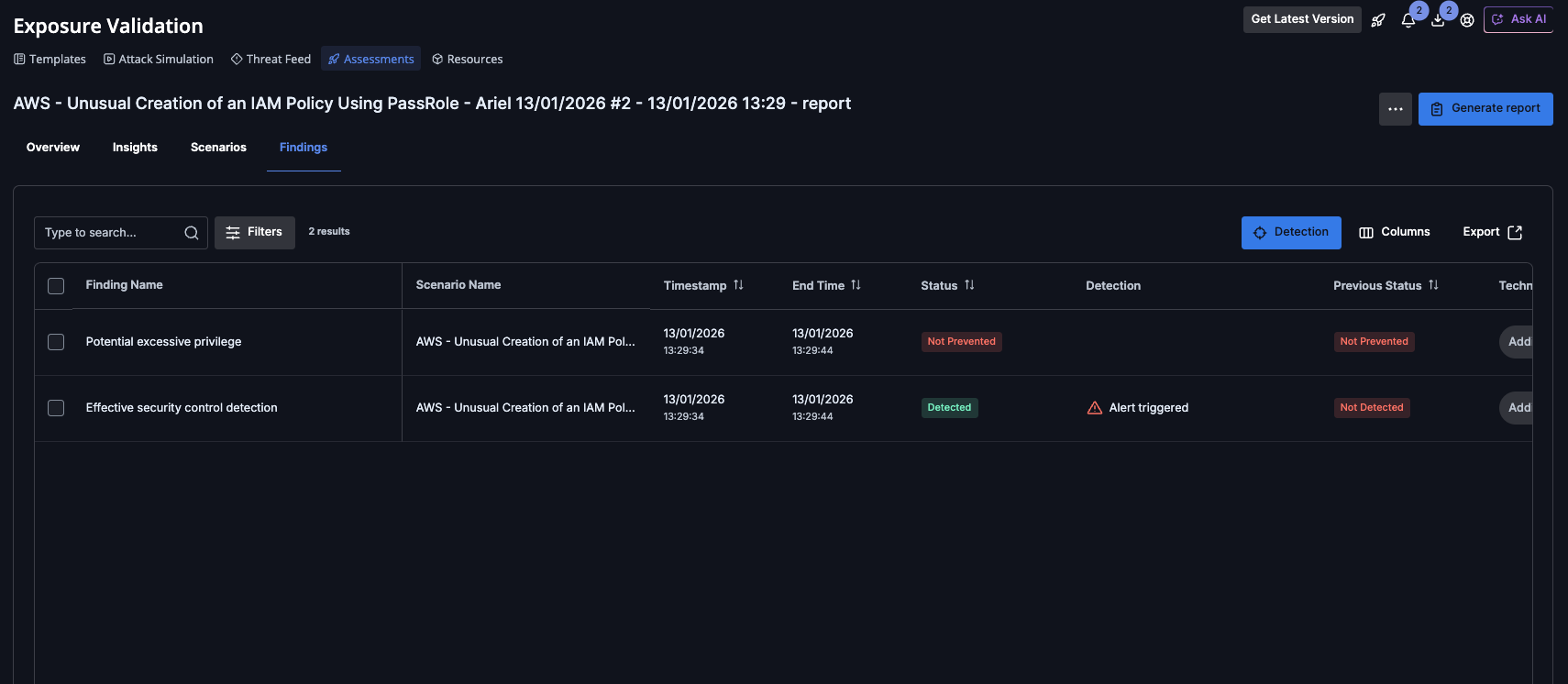Click the search magnifier icon
The width and height of the screenshot is (1568, 684).
tap(192, 233)
